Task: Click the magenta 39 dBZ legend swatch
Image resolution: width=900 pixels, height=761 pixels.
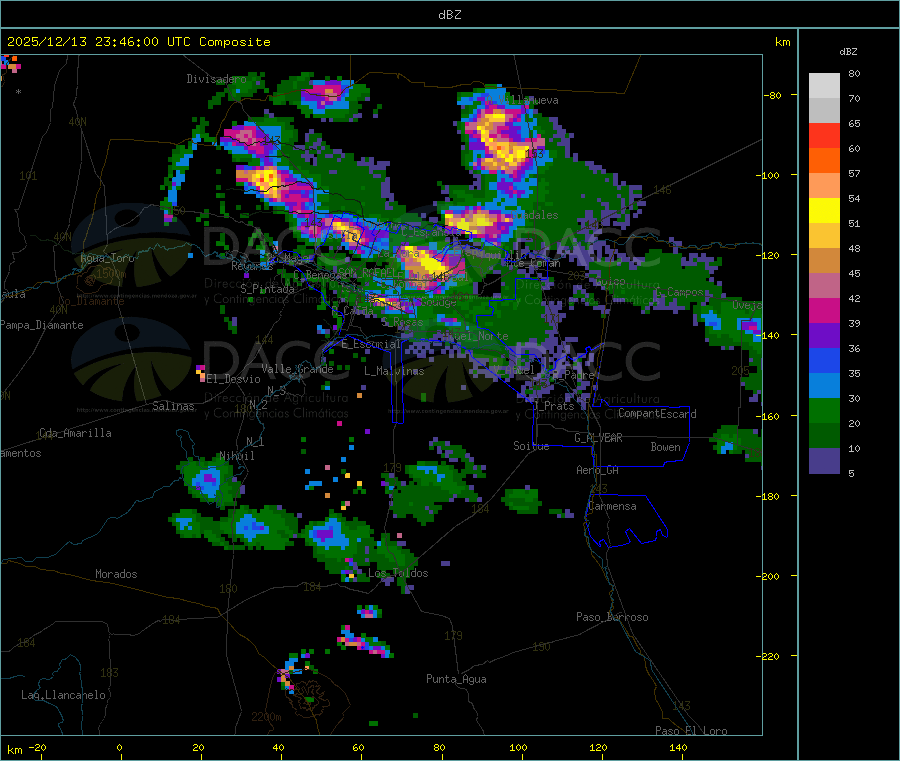Action: [824, 310]
